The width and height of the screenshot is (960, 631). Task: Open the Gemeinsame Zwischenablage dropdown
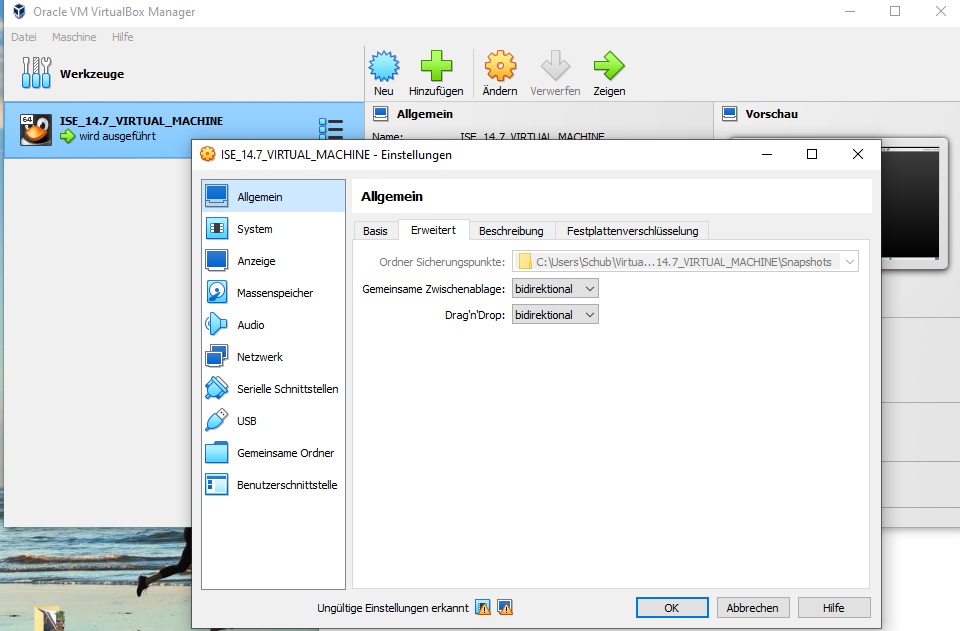(x=555, y=288)
